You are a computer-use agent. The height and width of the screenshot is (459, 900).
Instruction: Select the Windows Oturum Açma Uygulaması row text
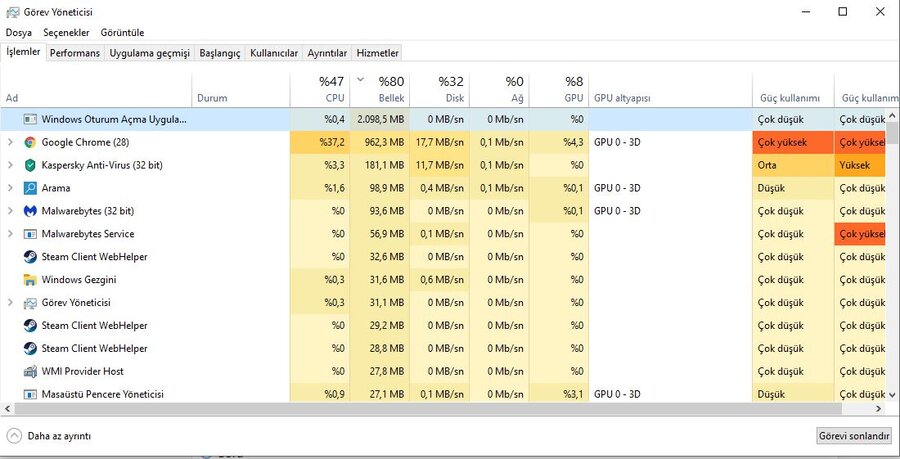[x=114, y=119]
